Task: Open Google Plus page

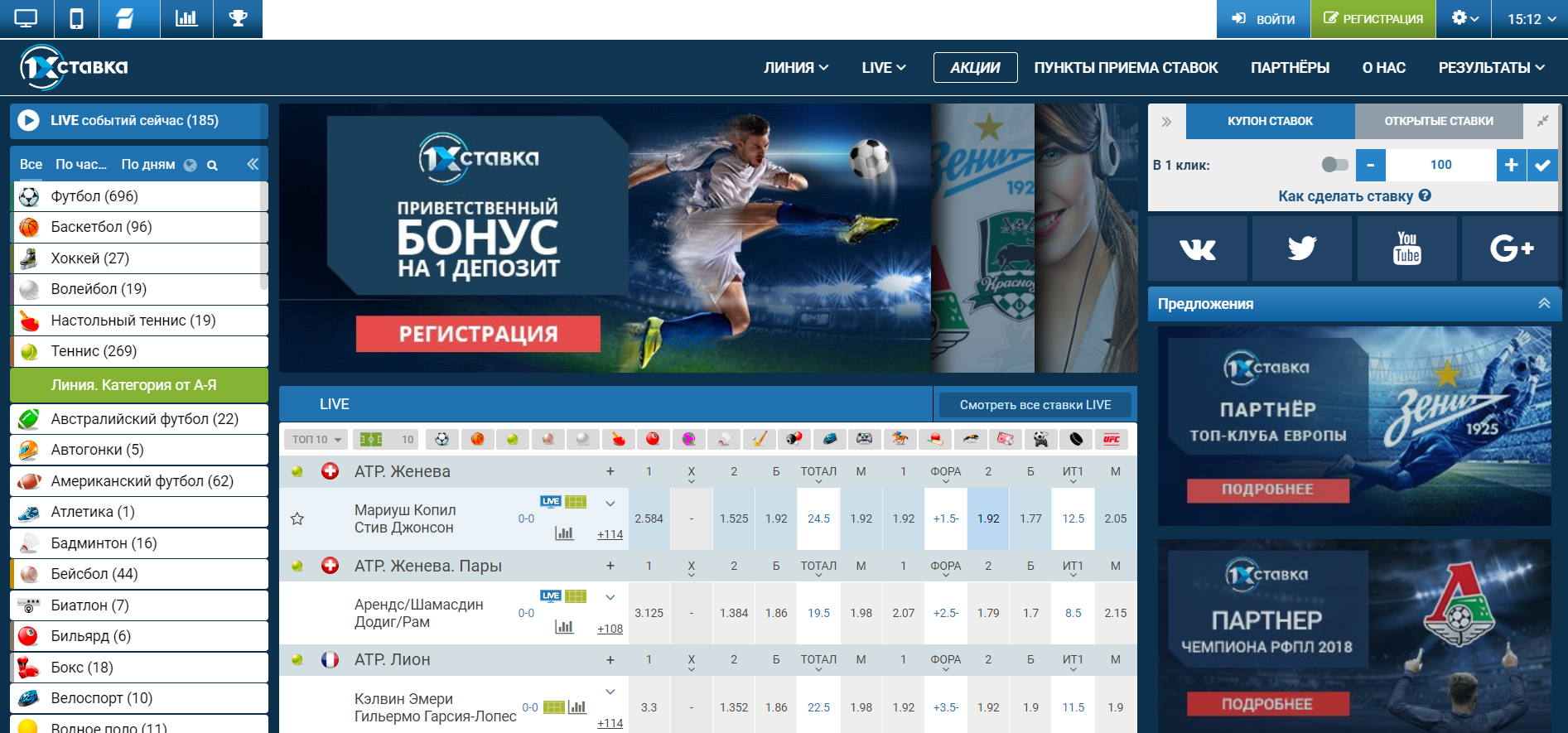Action: pyautogui.click(x=1512, y=248)
